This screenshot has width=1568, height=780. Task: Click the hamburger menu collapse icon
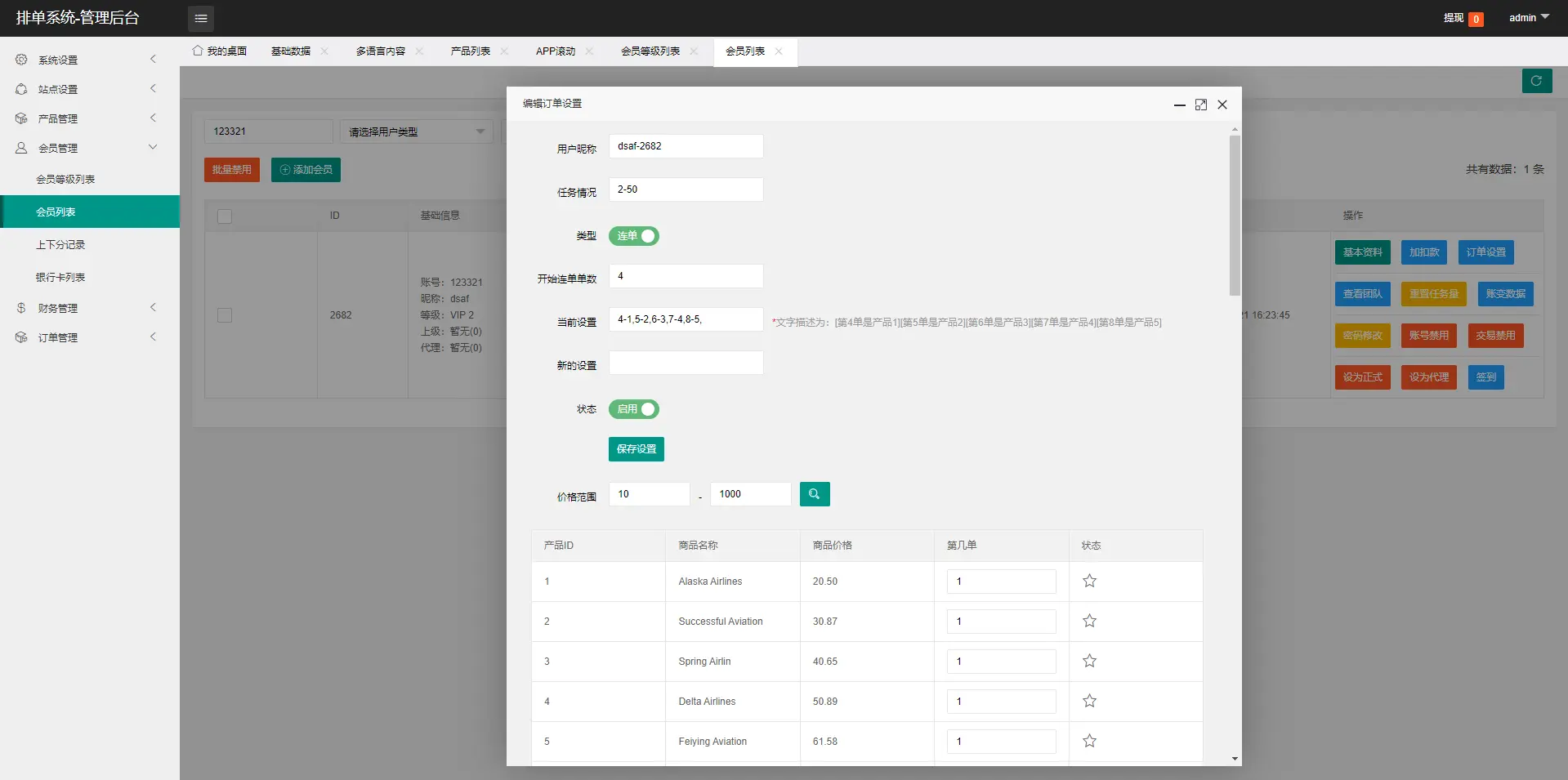[x=200, y=18]
